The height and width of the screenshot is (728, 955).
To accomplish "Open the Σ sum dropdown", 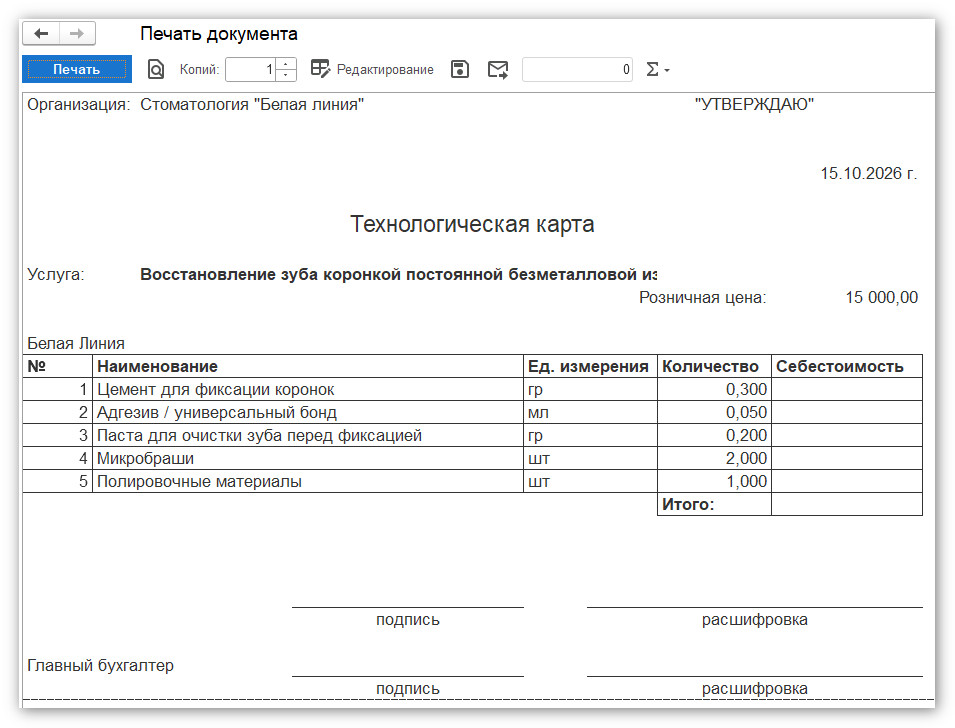I will click(x=658, y=69).
